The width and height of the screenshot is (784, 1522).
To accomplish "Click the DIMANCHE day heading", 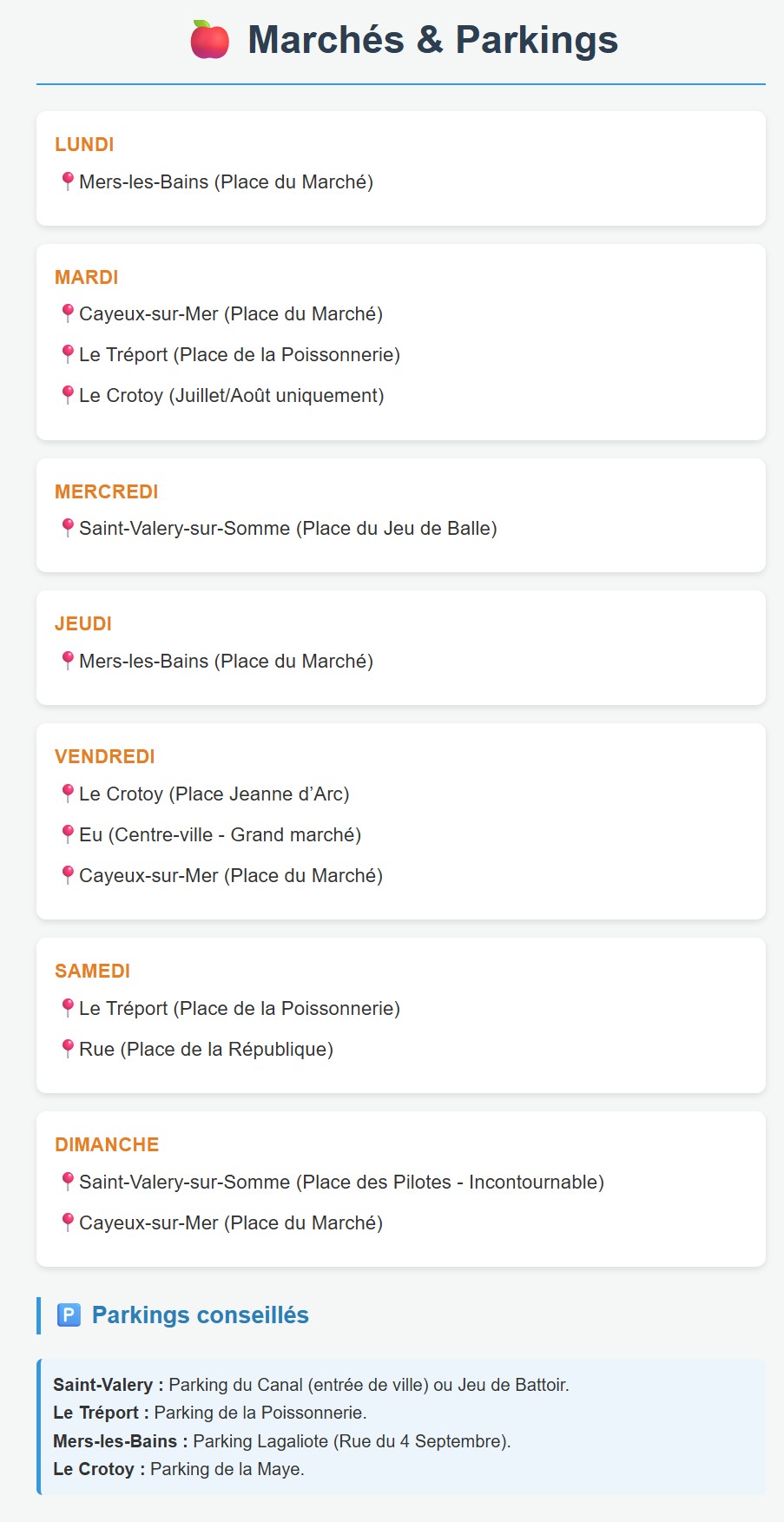I will (x=107, y=1144).
